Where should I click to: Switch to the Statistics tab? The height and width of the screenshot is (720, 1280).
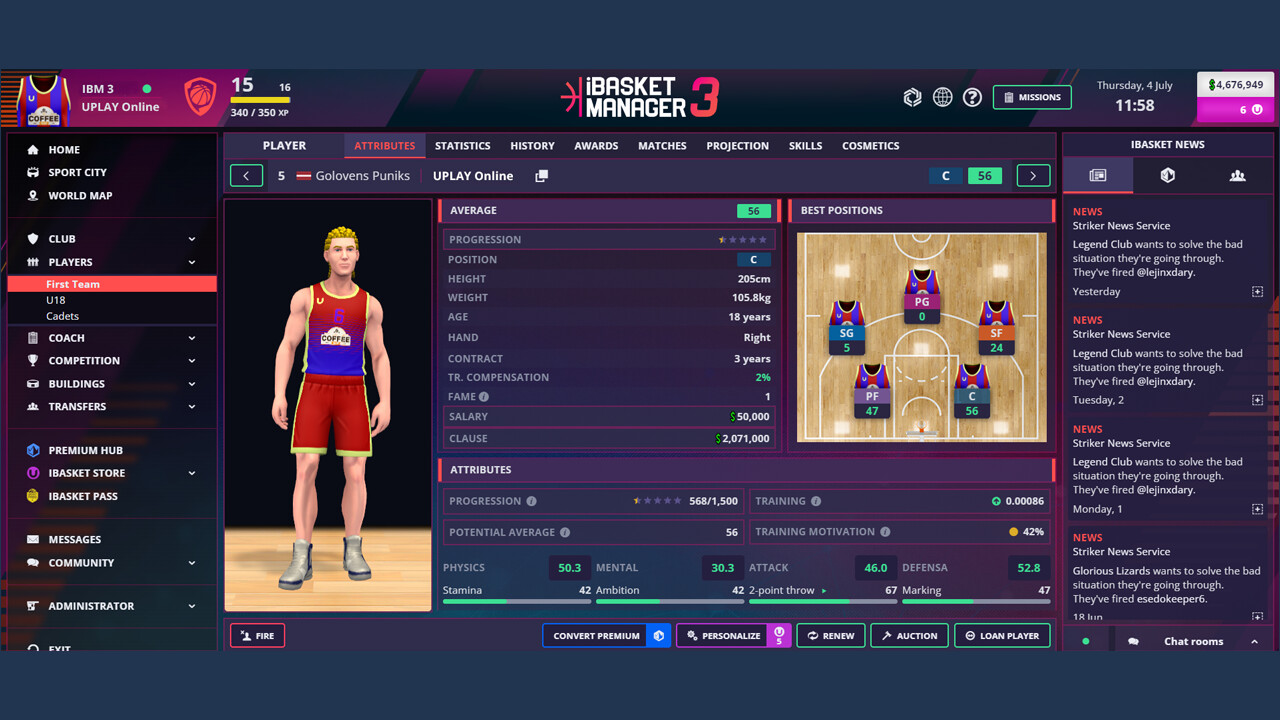462,145
